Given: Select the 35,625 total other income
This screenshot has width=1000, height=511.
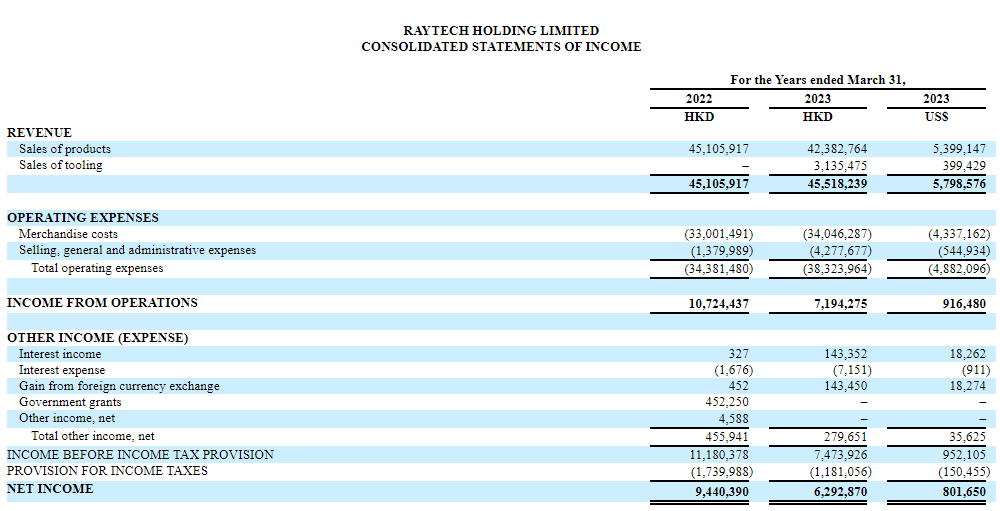Looking at the screenshot, I should 967,437.
